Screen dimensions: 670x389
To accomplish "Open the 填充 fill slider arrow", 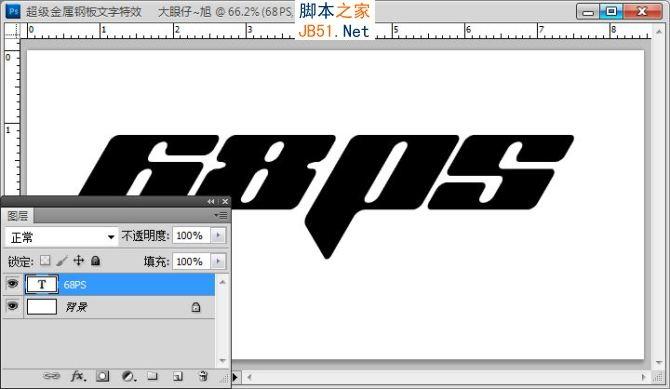I will tap(218, 261).
